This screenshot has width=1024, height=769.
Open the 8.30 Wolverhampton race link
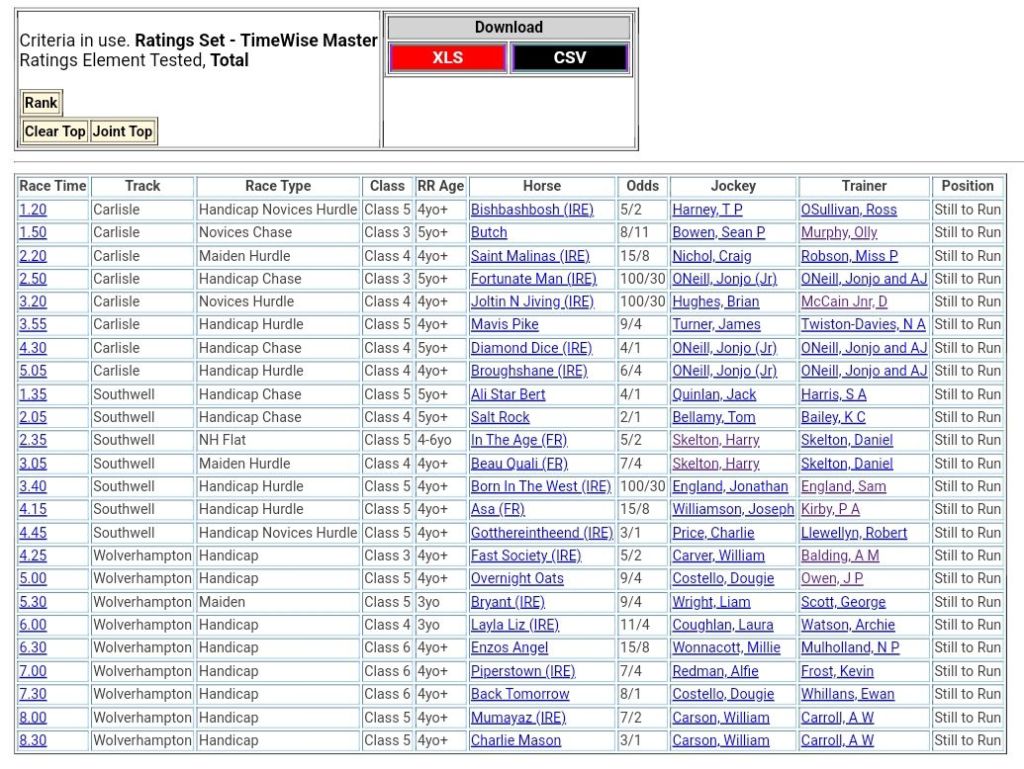[x=33, y=741]
